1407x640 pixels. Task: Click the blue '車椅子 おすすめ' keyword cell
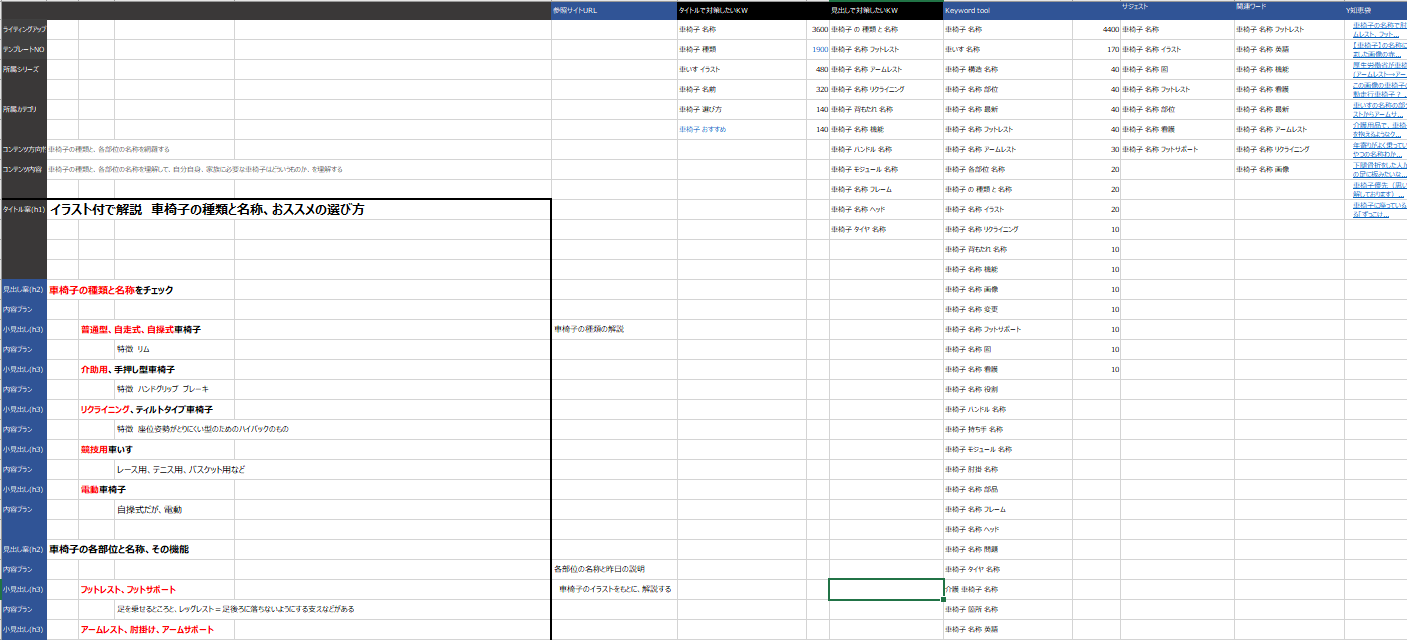704,129
